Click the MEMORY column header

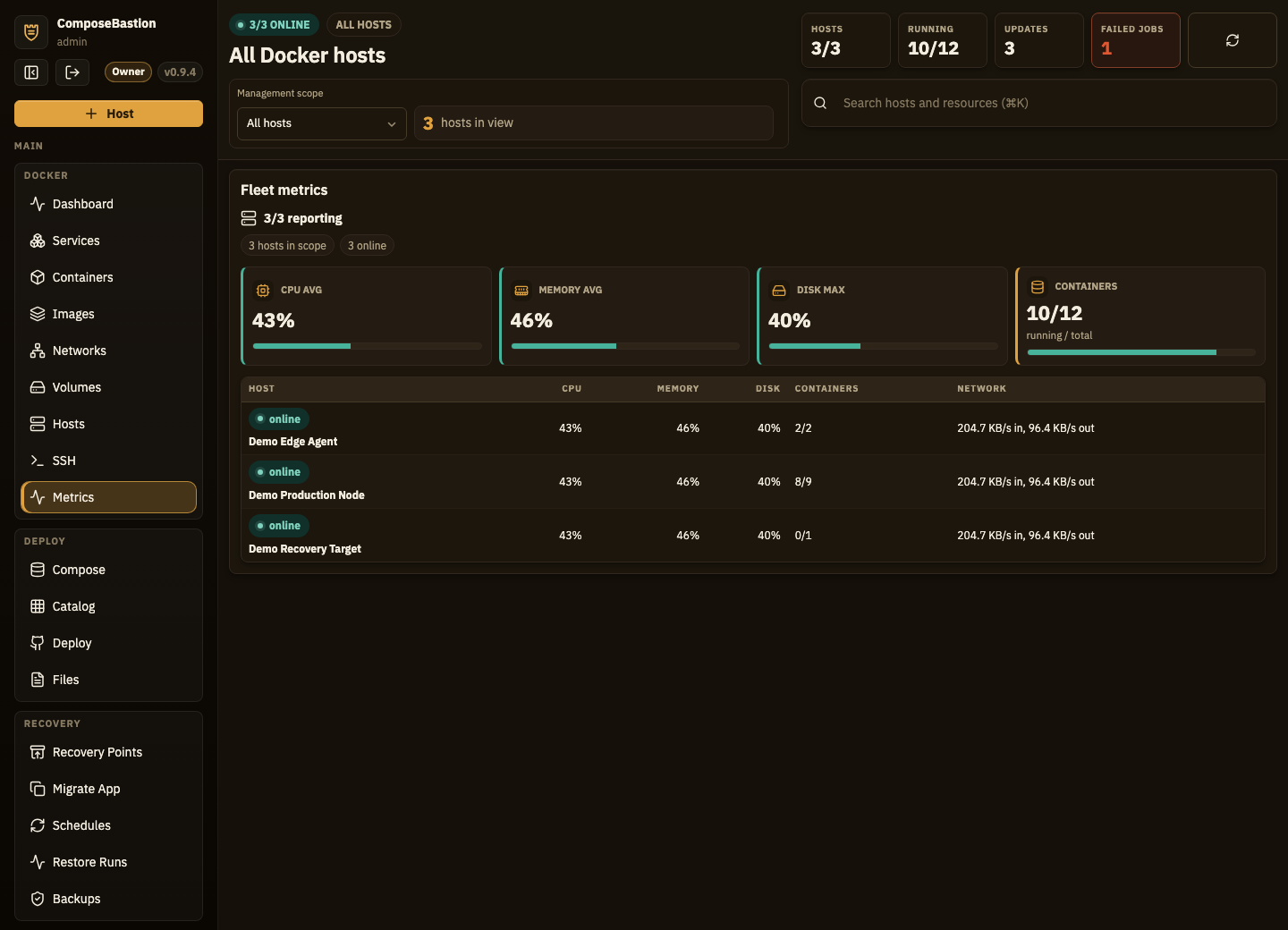coord(678,389)
